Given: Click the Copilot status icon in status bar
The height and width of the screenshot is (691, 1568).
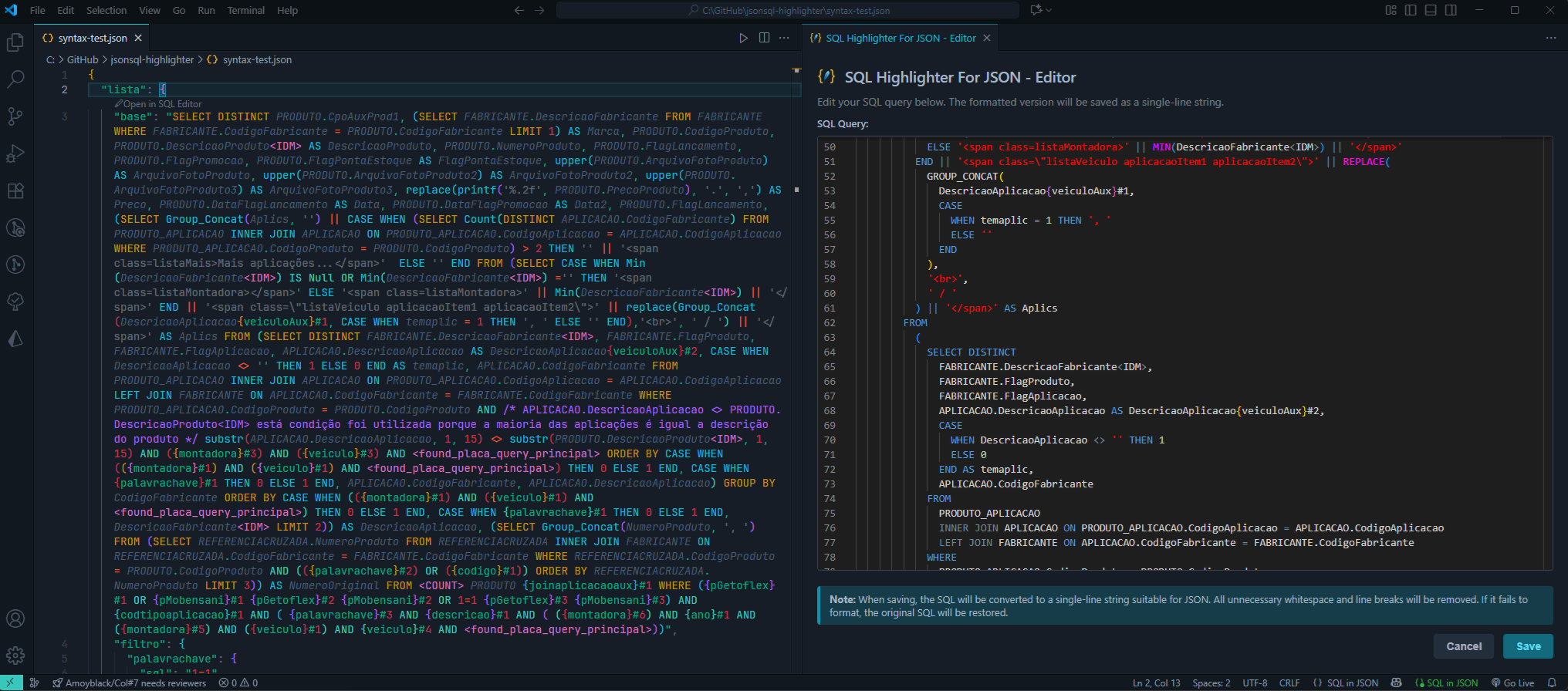Looking at the screenshot, I should [1396, 683].
